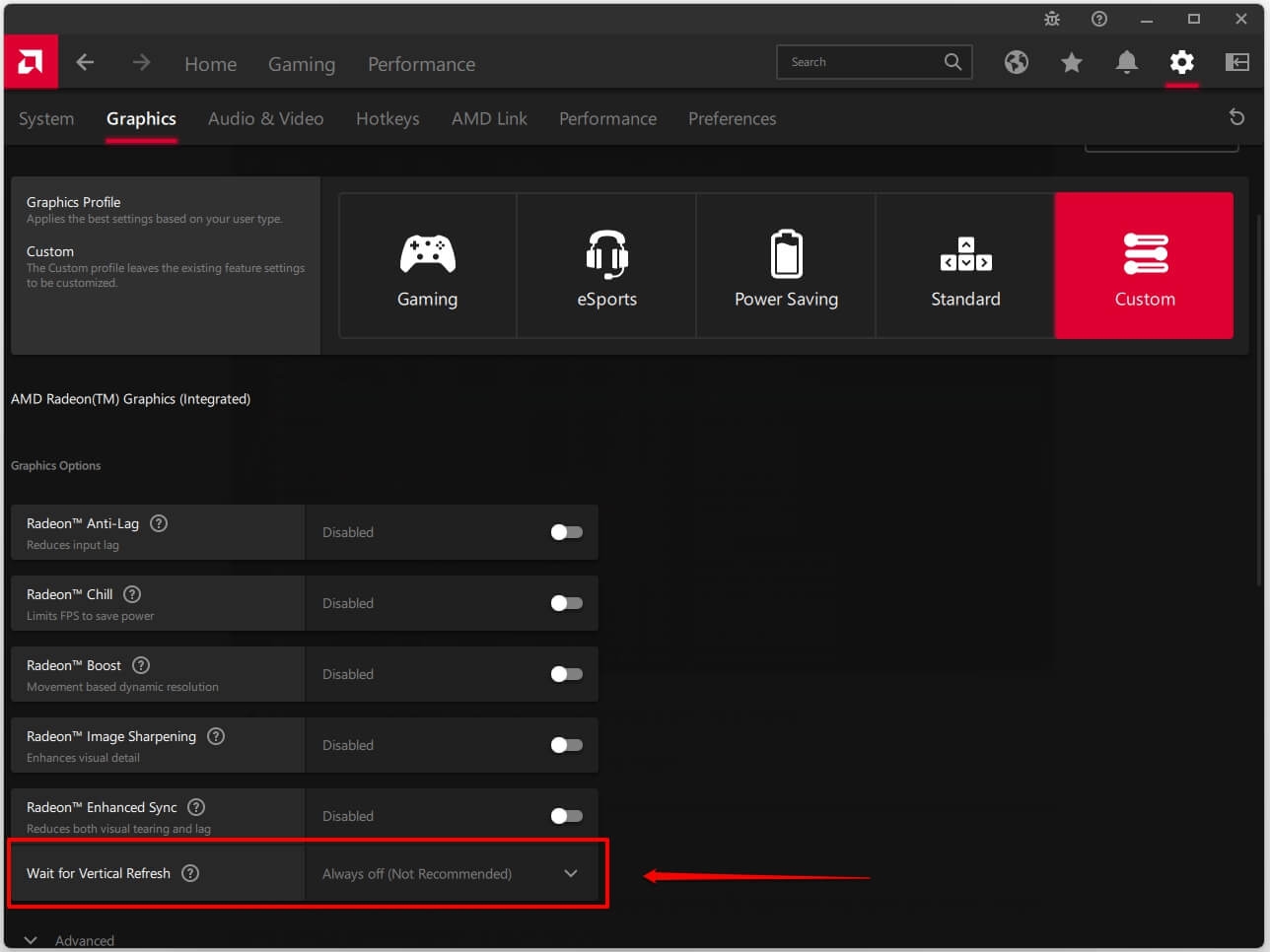Switch to the Hotkeys tab
1270x952 pixels.
tap(388, 118)
